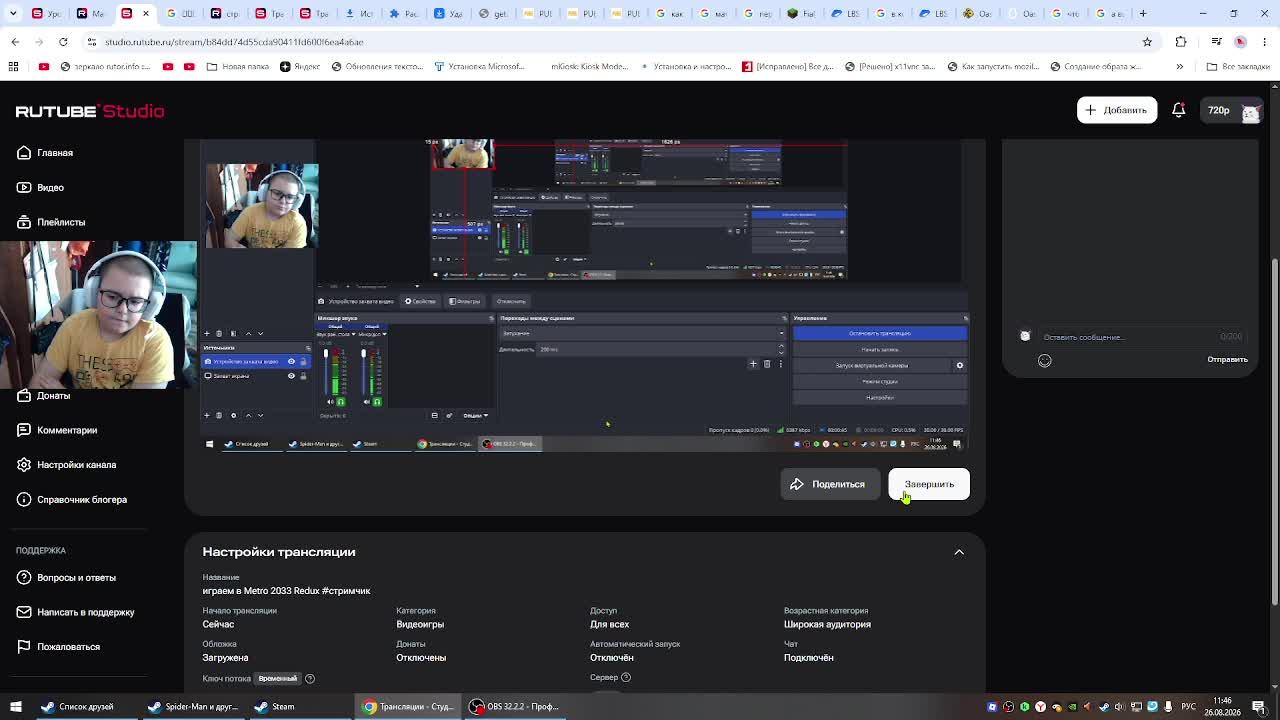
Task: Open the 720p quality selector
Action: pyautogui.click(x=1218, y=110)
